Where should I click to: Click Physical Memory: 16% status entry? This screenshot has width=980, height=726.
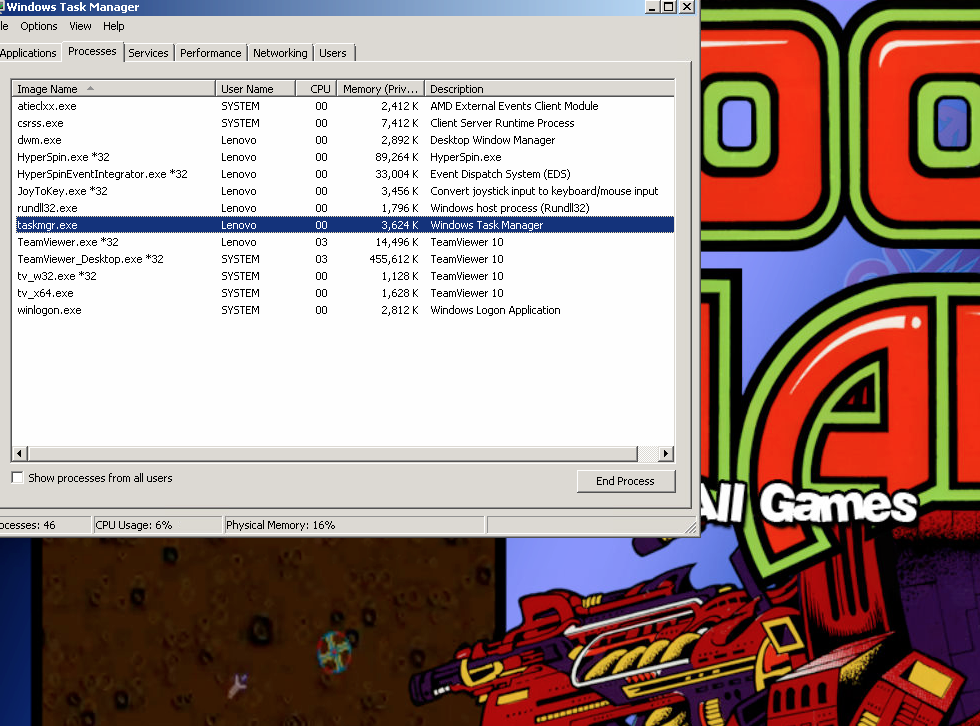point(281,525)
